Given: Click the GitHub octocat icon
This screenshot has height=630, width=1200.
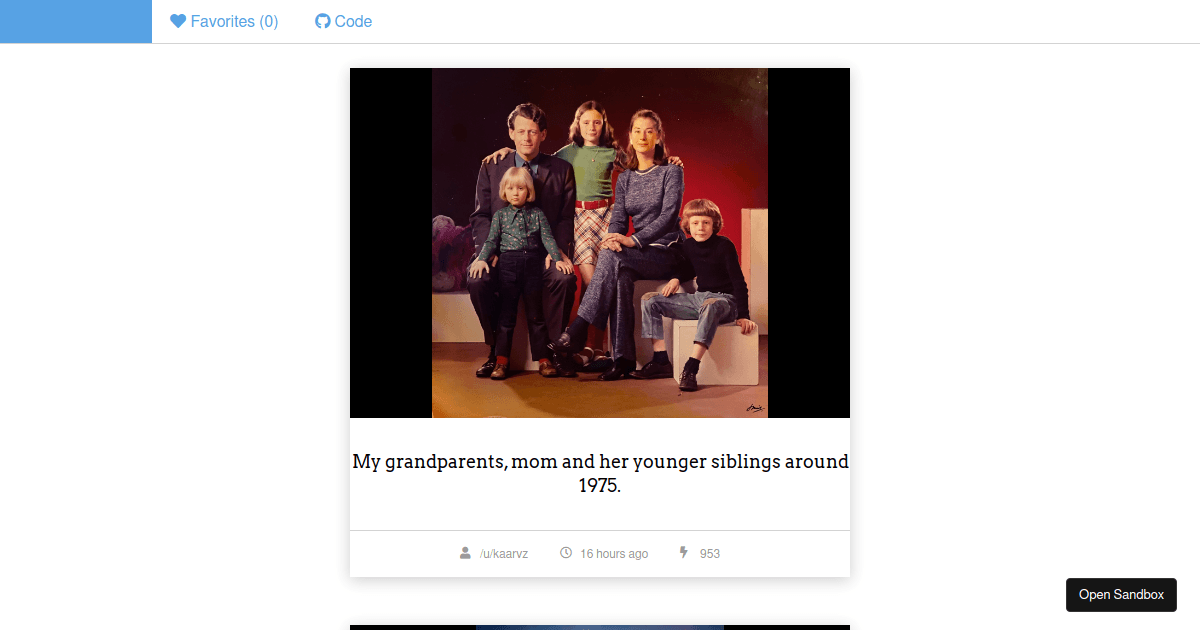Looking at the screenshot, I should [x=322, y=21].
